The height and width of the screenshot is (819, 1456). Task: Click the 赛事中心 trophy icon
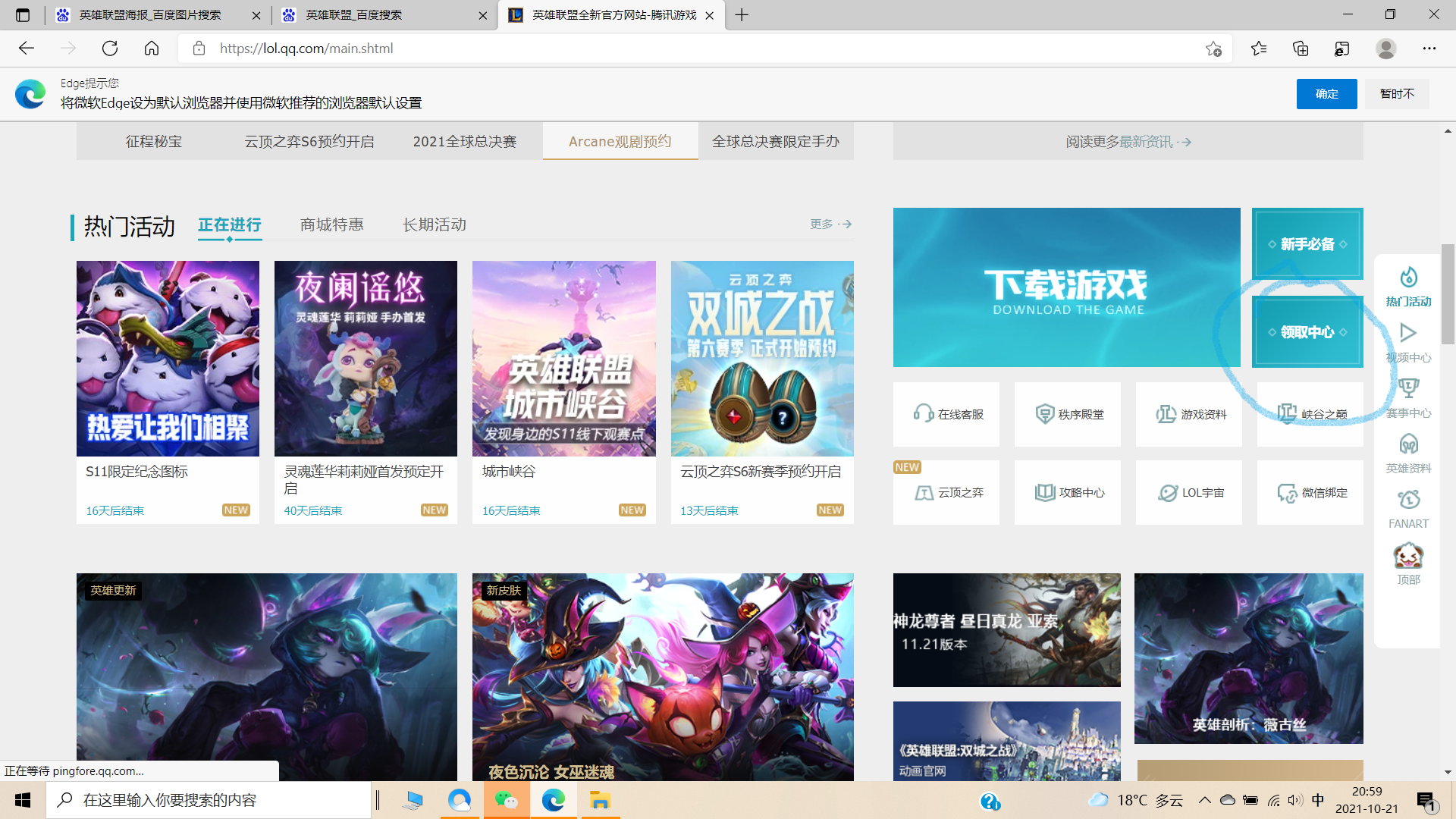click(1408, 389)
